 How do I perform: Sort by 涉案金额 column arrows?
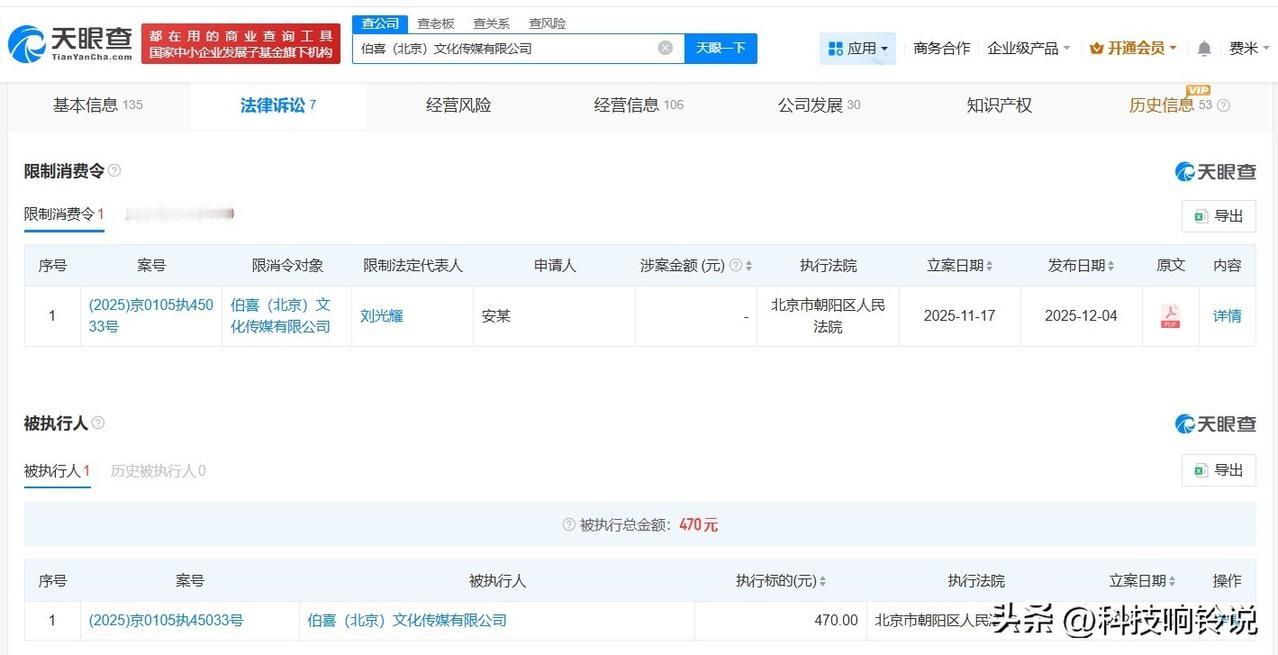[x=749, y=266]
